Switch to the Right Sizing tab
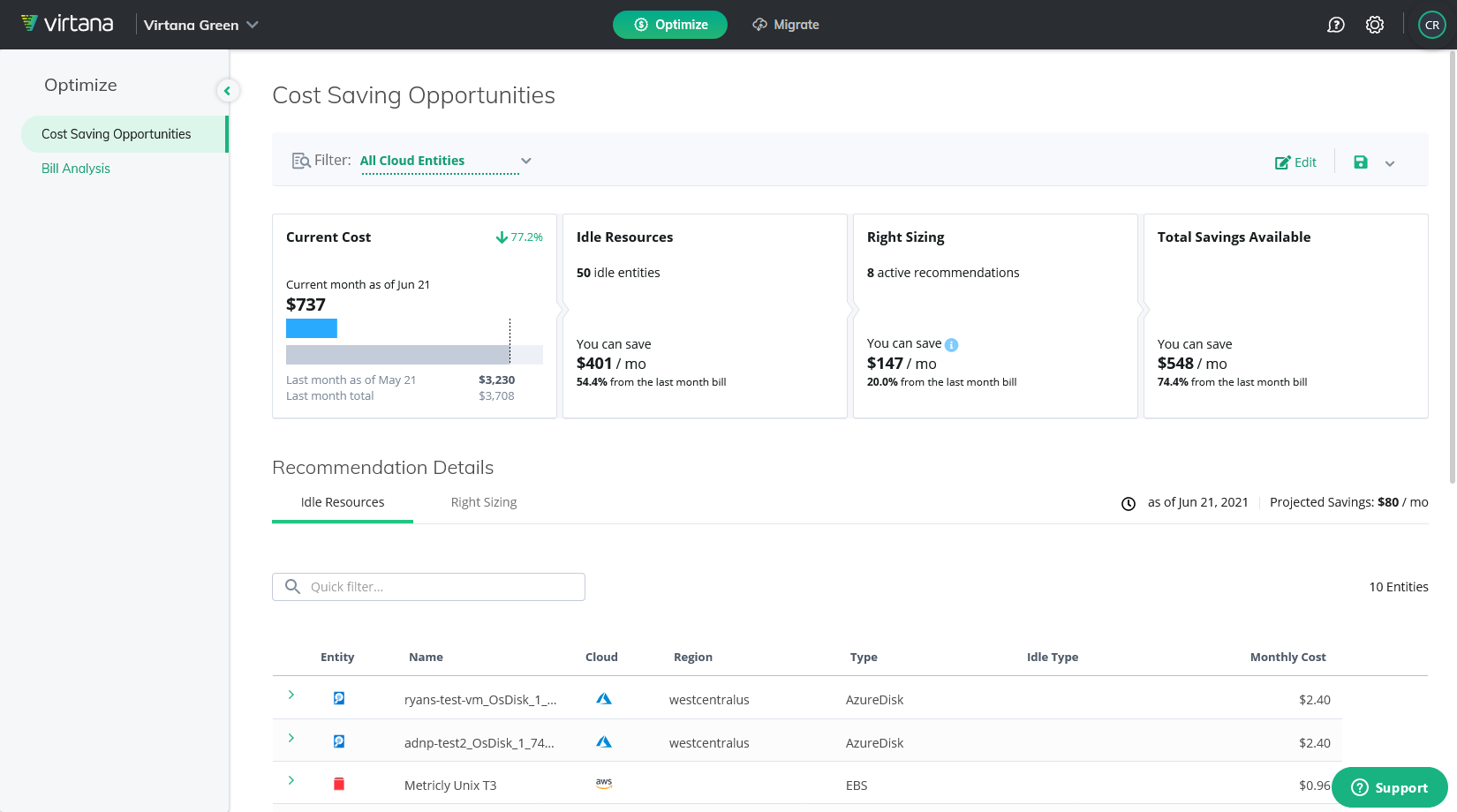The image size is (1457, 812). pos(484,502)
